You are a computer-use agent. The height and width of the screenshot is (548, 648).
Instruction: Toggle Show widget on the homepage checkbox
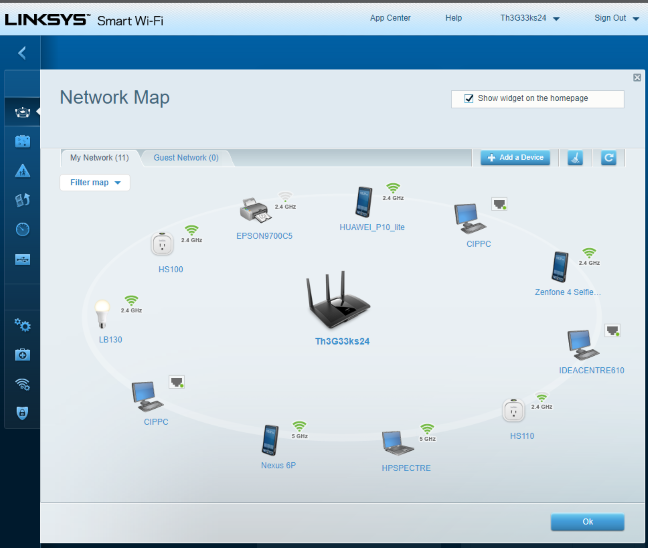point(468,98)
